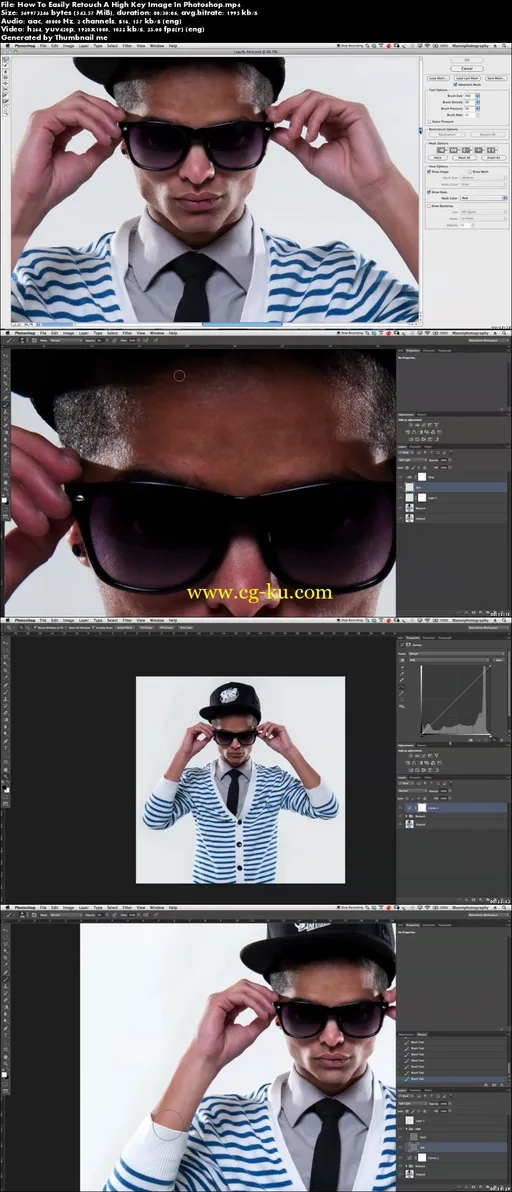Click OK in the Liquify dialog
Viewport: 512px width, 1192px height.
click(466, 60)
